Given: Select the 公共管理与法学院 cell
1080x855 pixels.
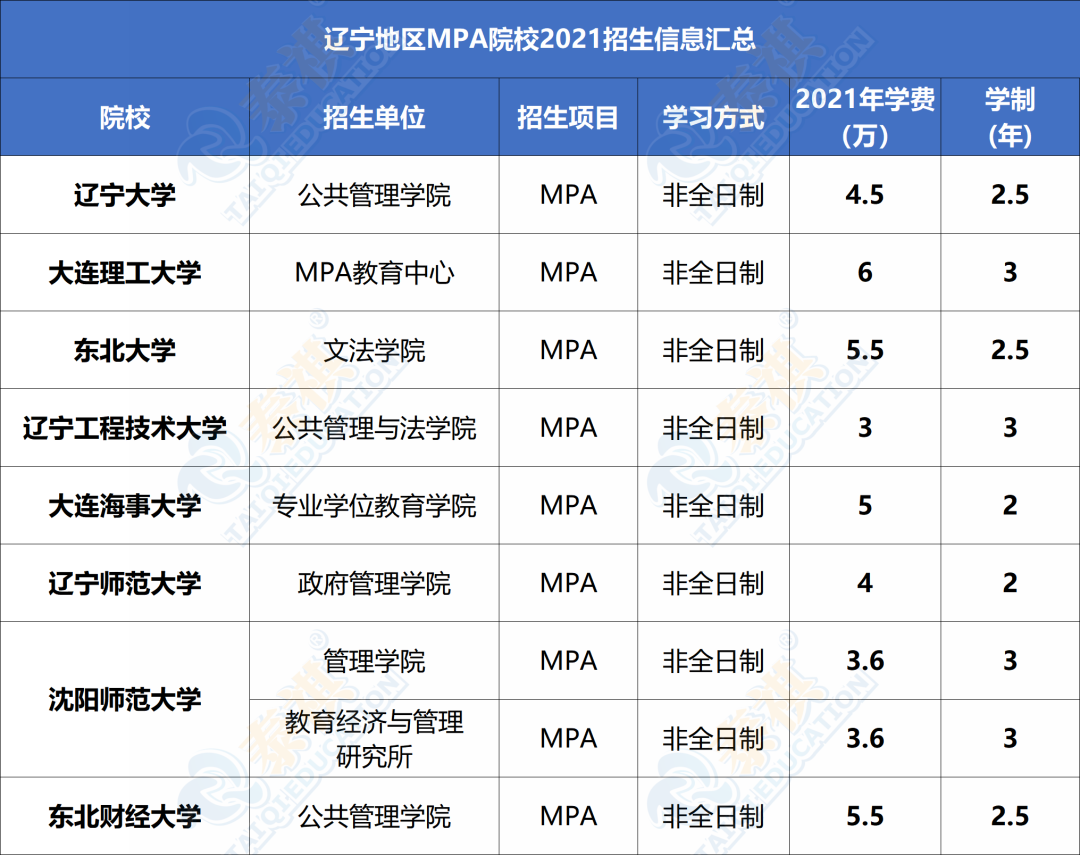Looking at the screenshot, I should click(x=374, y=428).
